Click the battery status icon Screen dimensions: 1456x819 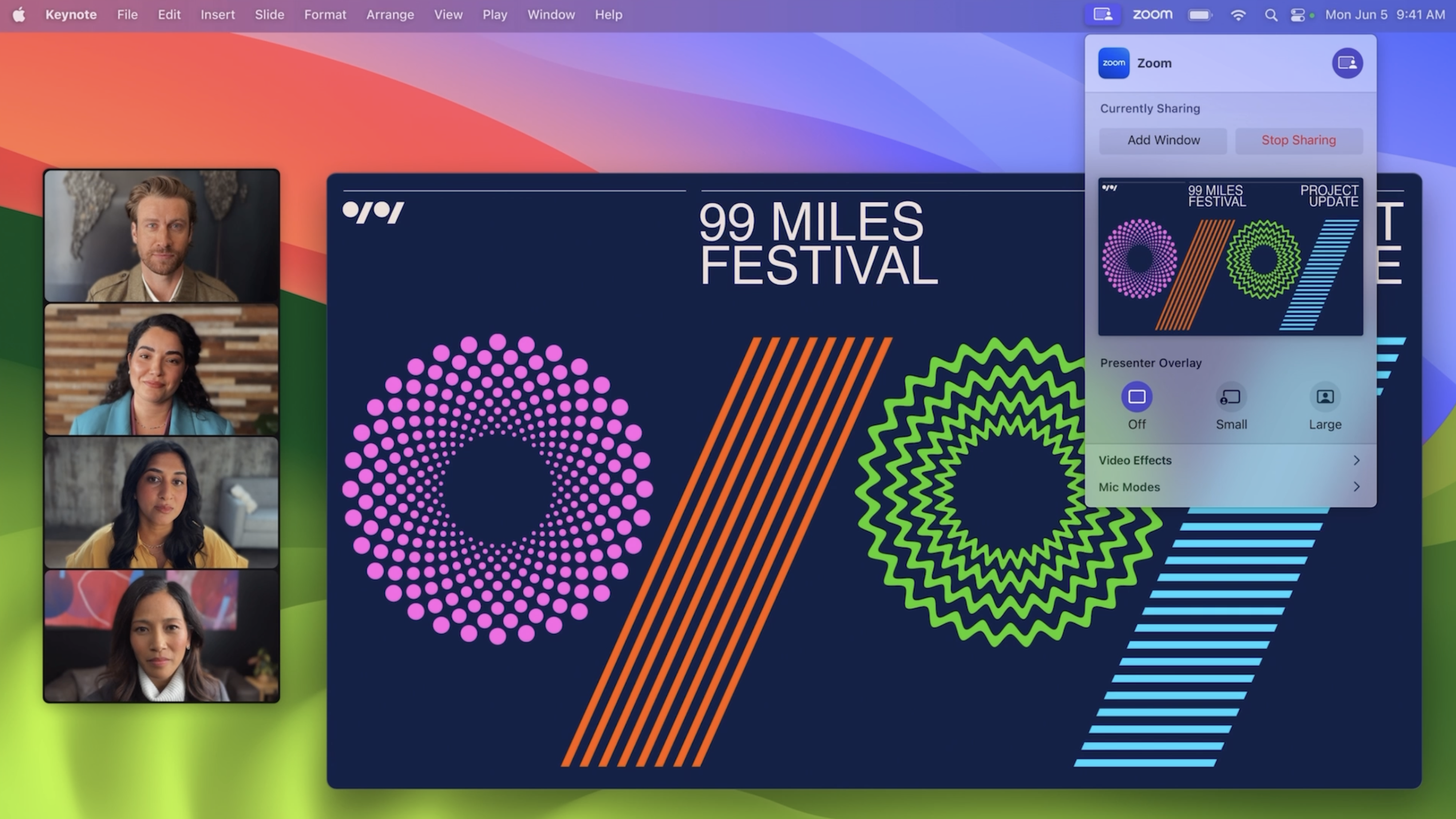1199,15
